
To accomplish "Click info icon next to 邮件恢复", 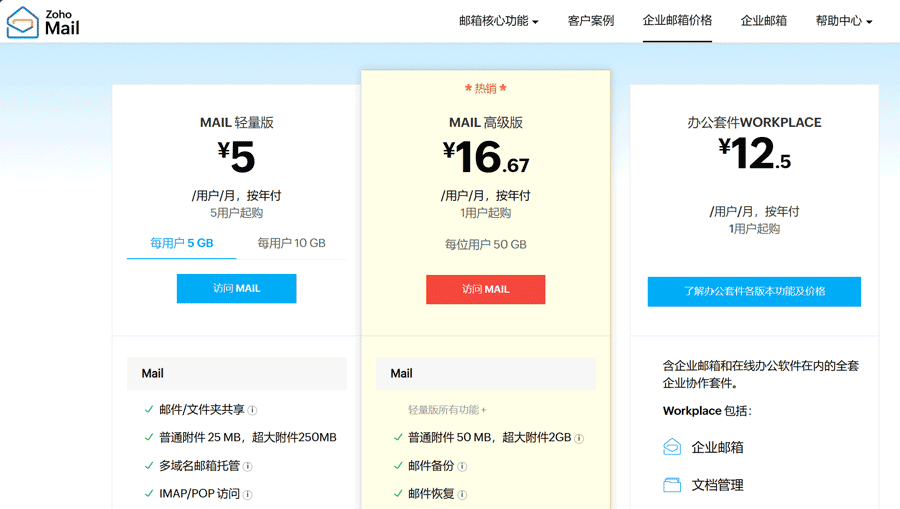I will click(462, 495).
